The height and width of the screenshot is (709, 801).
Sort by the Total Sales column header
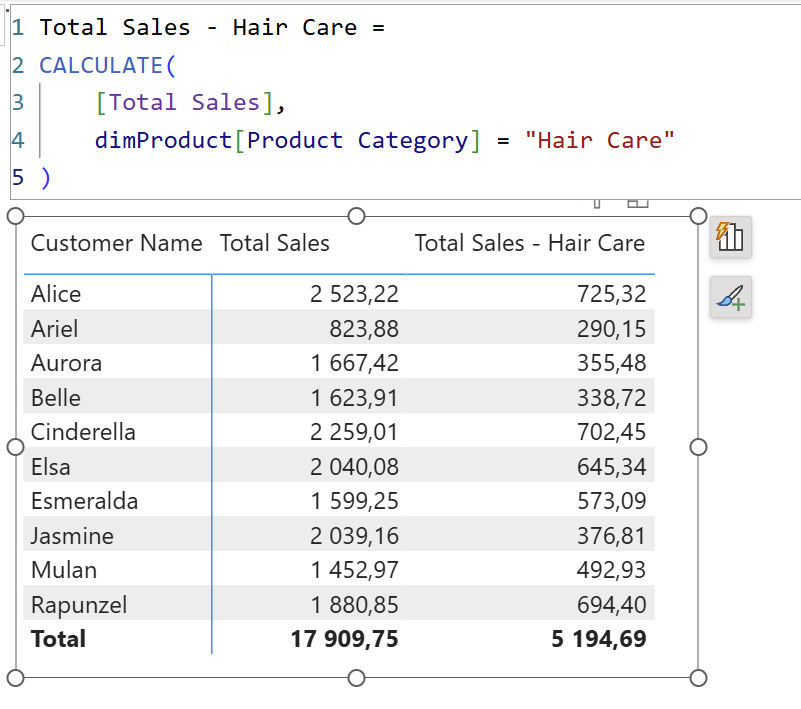coord(274,243)
